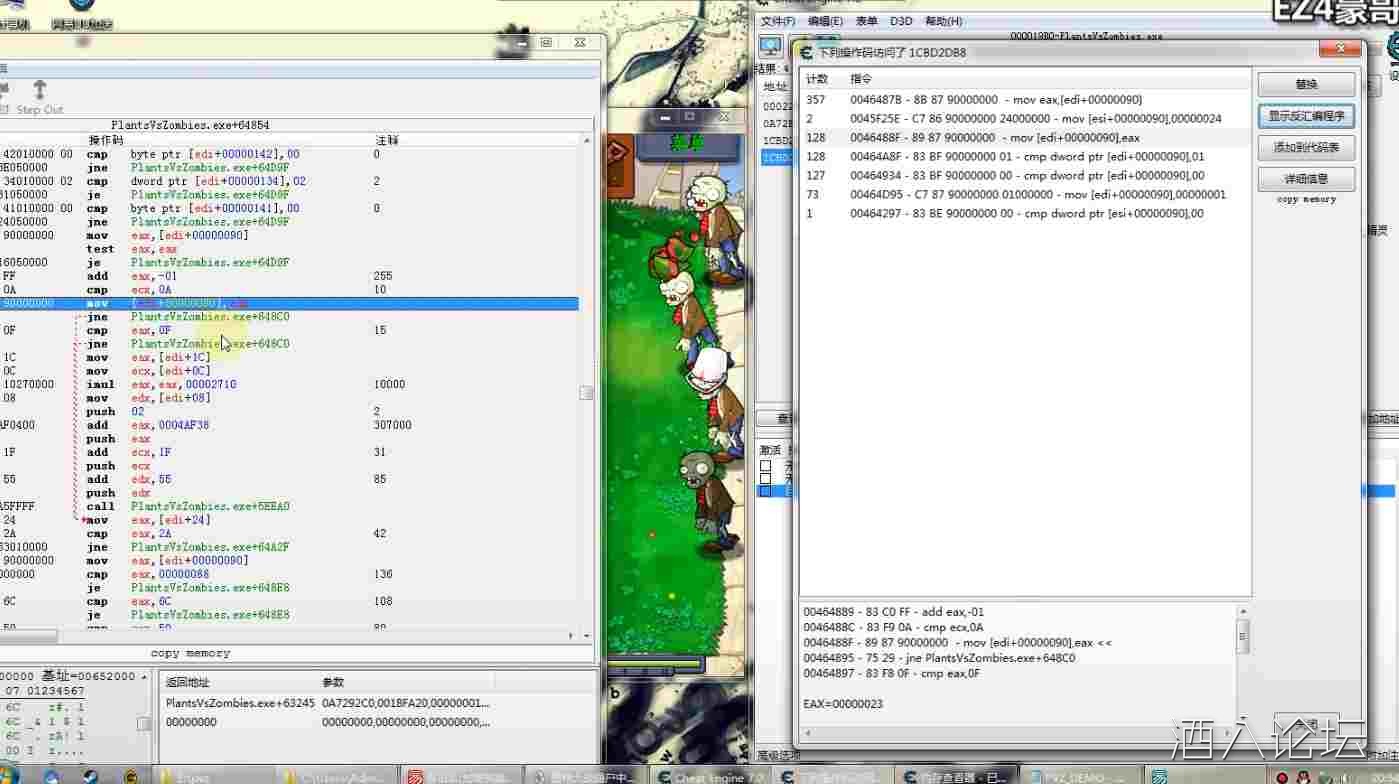
Task: Click the 添加到代码表 button
Action: click(x=1306, y=147)
